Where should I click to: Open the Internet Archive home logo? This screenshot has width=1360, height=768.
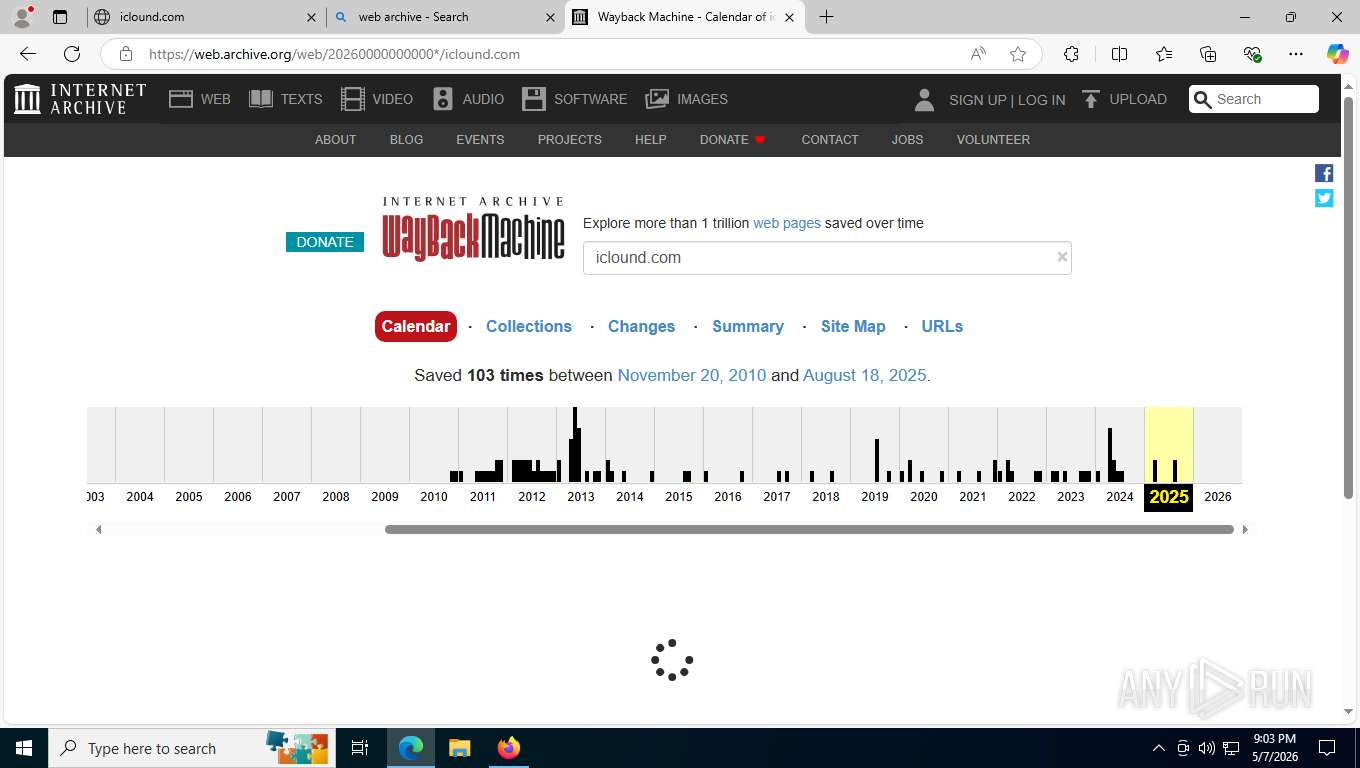tap(80, 99)
